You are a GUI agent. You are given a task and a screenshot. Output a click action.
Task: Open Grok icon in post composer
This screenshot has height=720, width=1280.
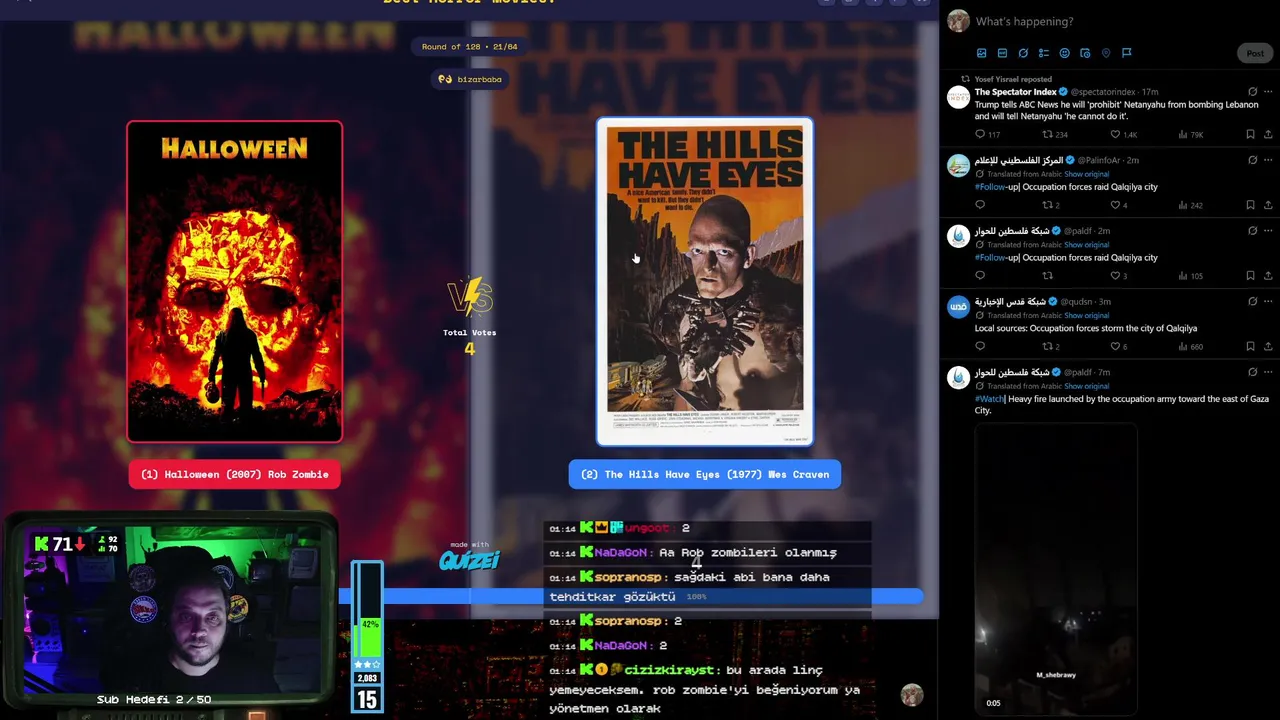point(1023,53)
